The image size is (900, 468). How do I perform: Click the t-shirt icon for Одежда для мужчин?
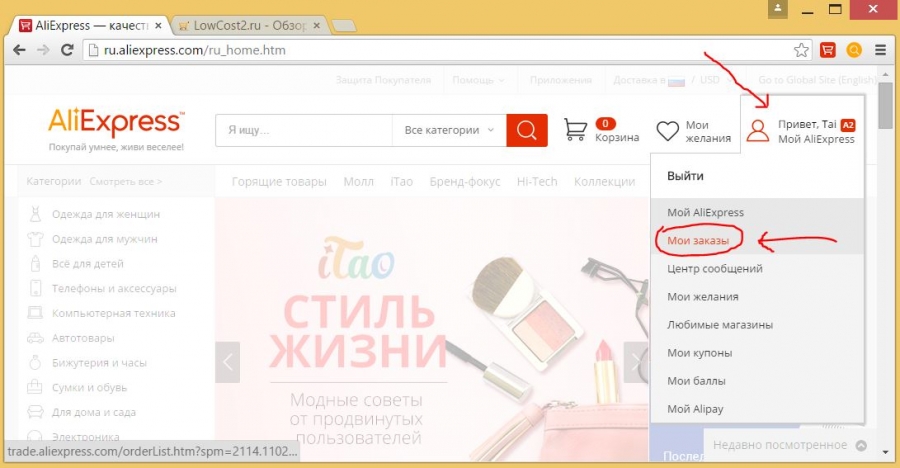coord(35,239)
